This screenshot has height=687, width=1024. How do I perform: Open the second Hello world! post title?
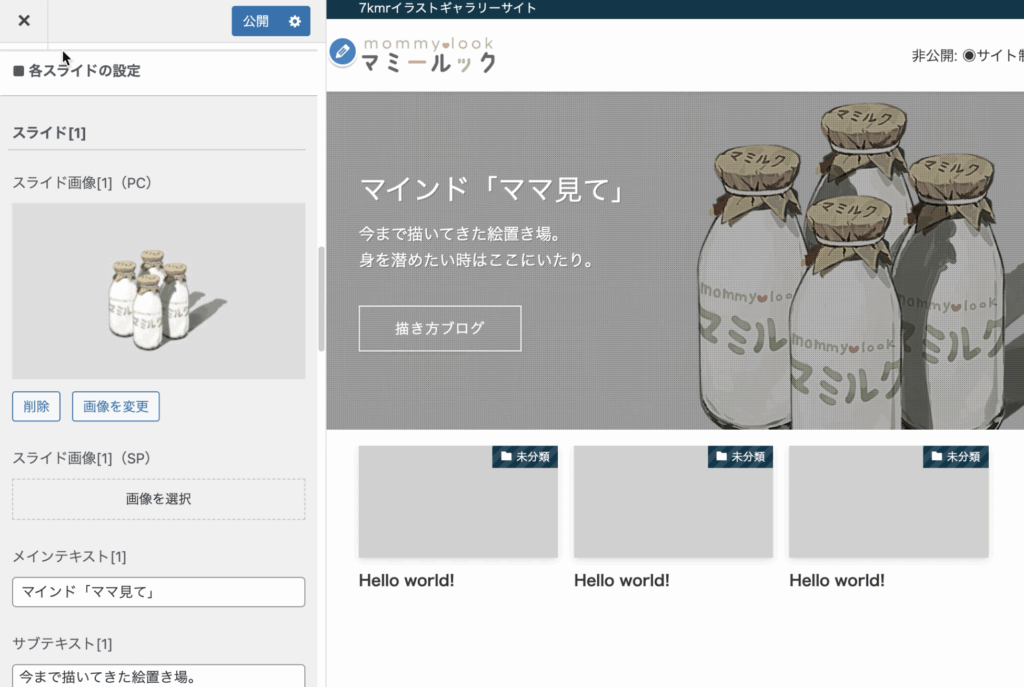621,580
